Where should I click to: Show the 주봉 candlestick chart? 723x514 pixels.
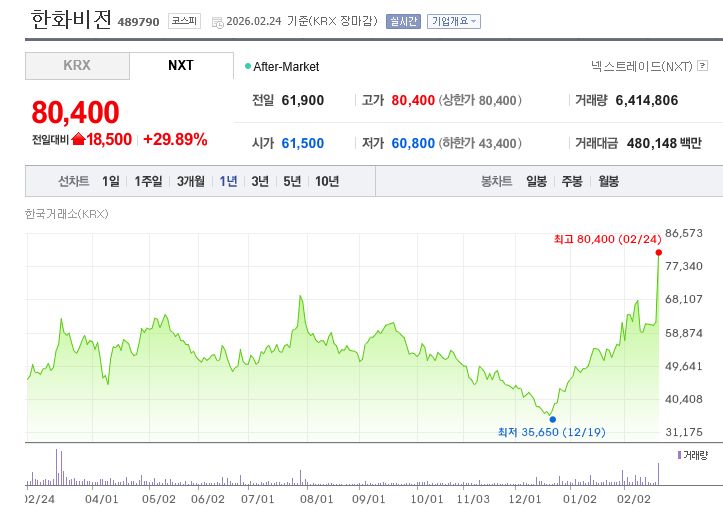572,181
